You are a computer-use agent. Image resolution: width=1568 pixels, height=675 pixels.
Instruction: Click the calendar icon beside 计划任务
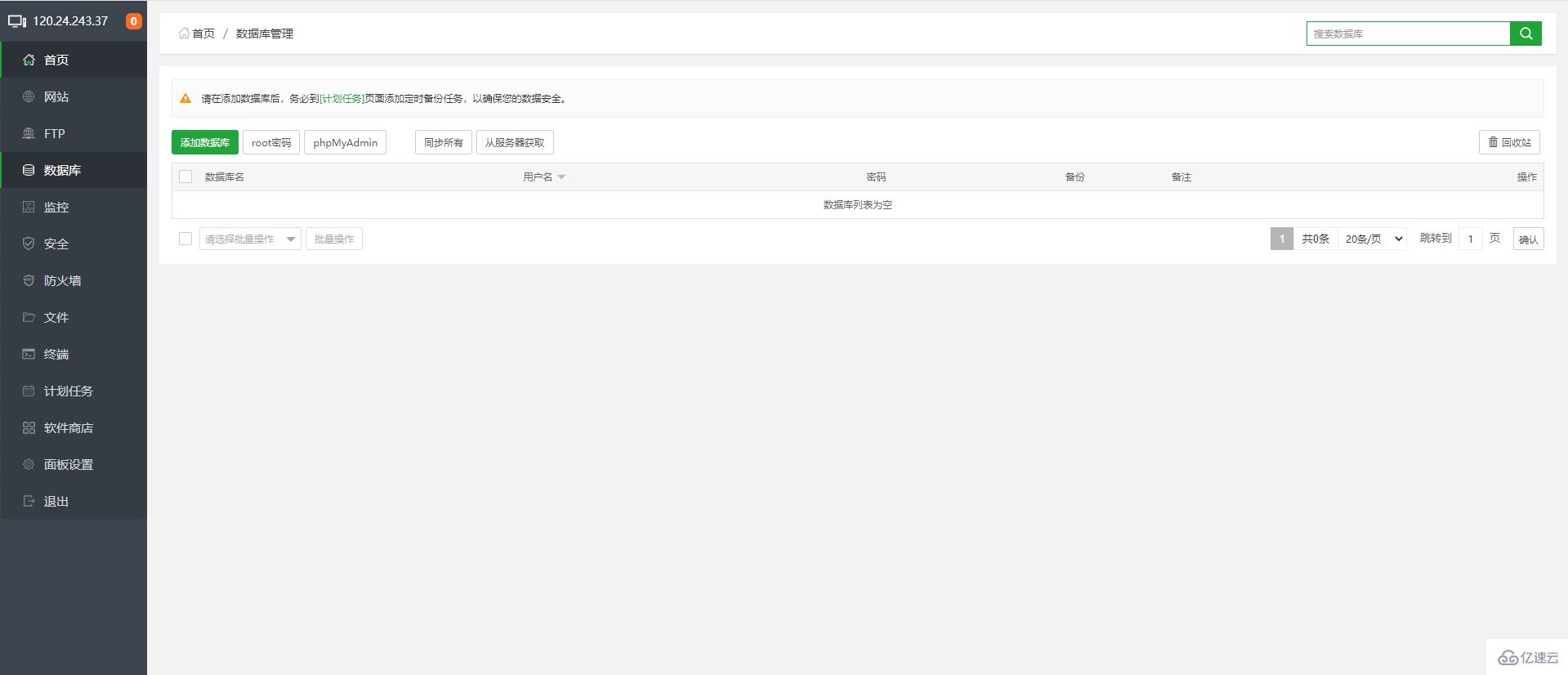tap(29, 391)
